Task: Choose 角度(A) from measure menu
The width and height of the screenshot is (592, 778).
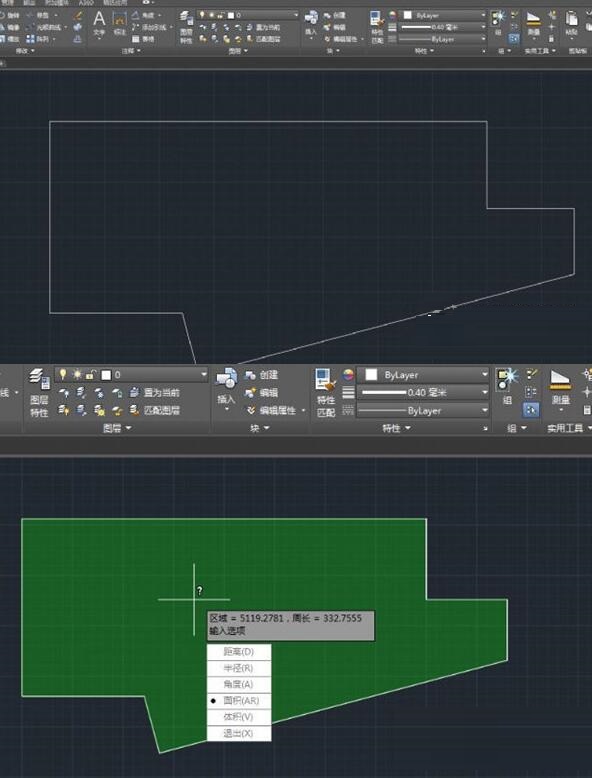Action: point(239,684)
